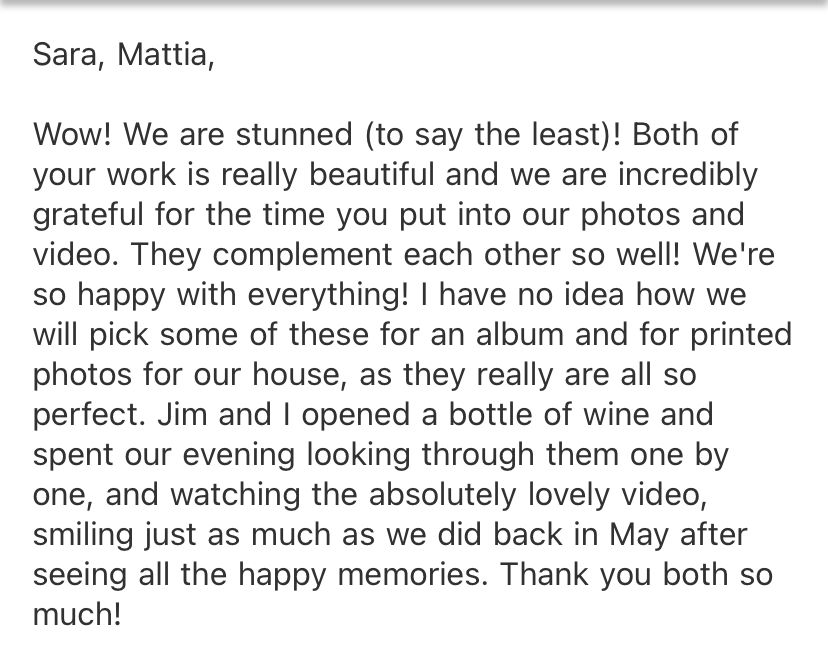828x667 pixels.
Task: Click the word "grateful" starting the line
Action: click(x=88, y=215)
